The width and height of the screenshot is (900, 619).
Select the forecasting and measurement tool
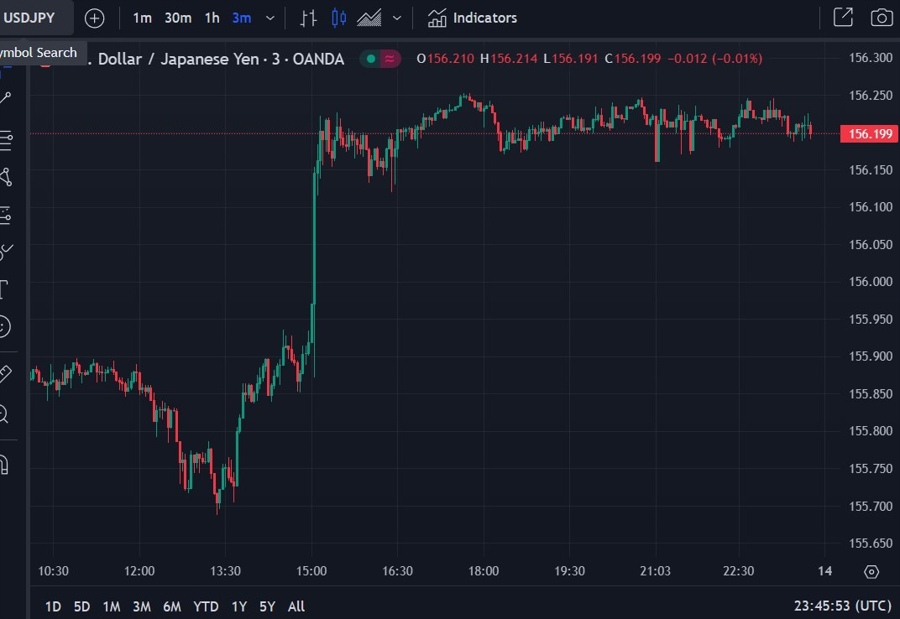point(6,215)
